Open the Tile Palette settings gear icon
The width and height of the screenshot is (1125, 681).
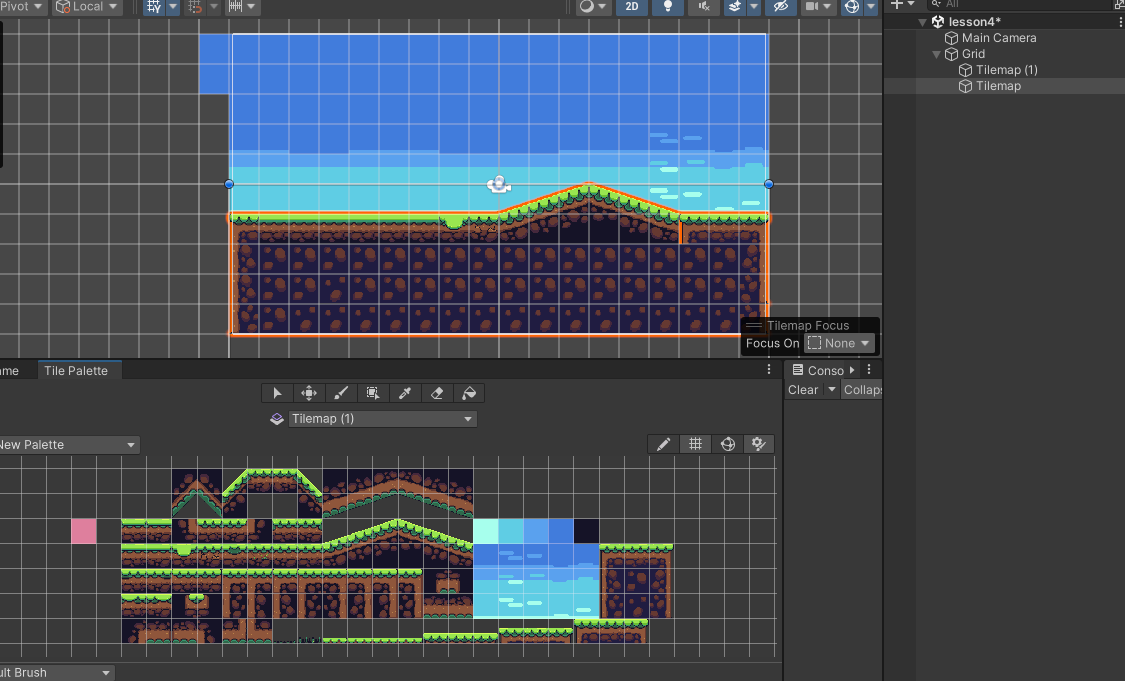pos(759,443)
